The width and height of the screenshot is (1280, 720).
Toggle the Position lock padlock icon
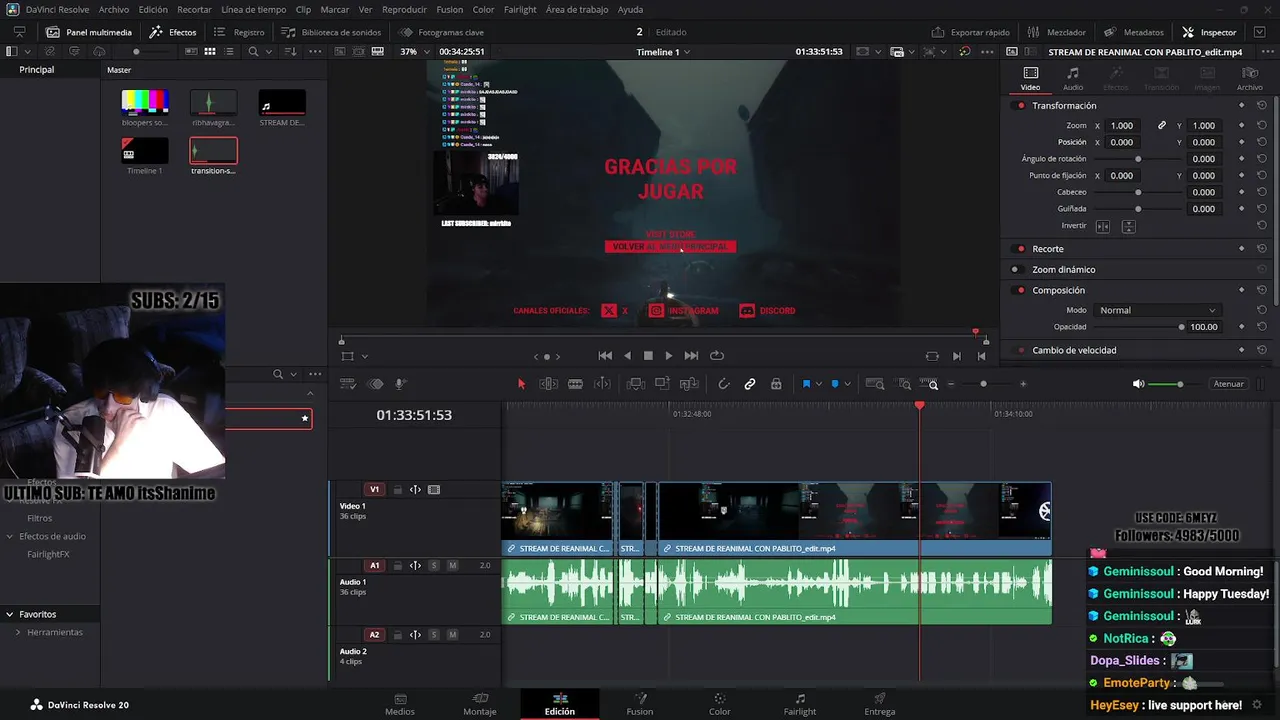coord(777,384)
